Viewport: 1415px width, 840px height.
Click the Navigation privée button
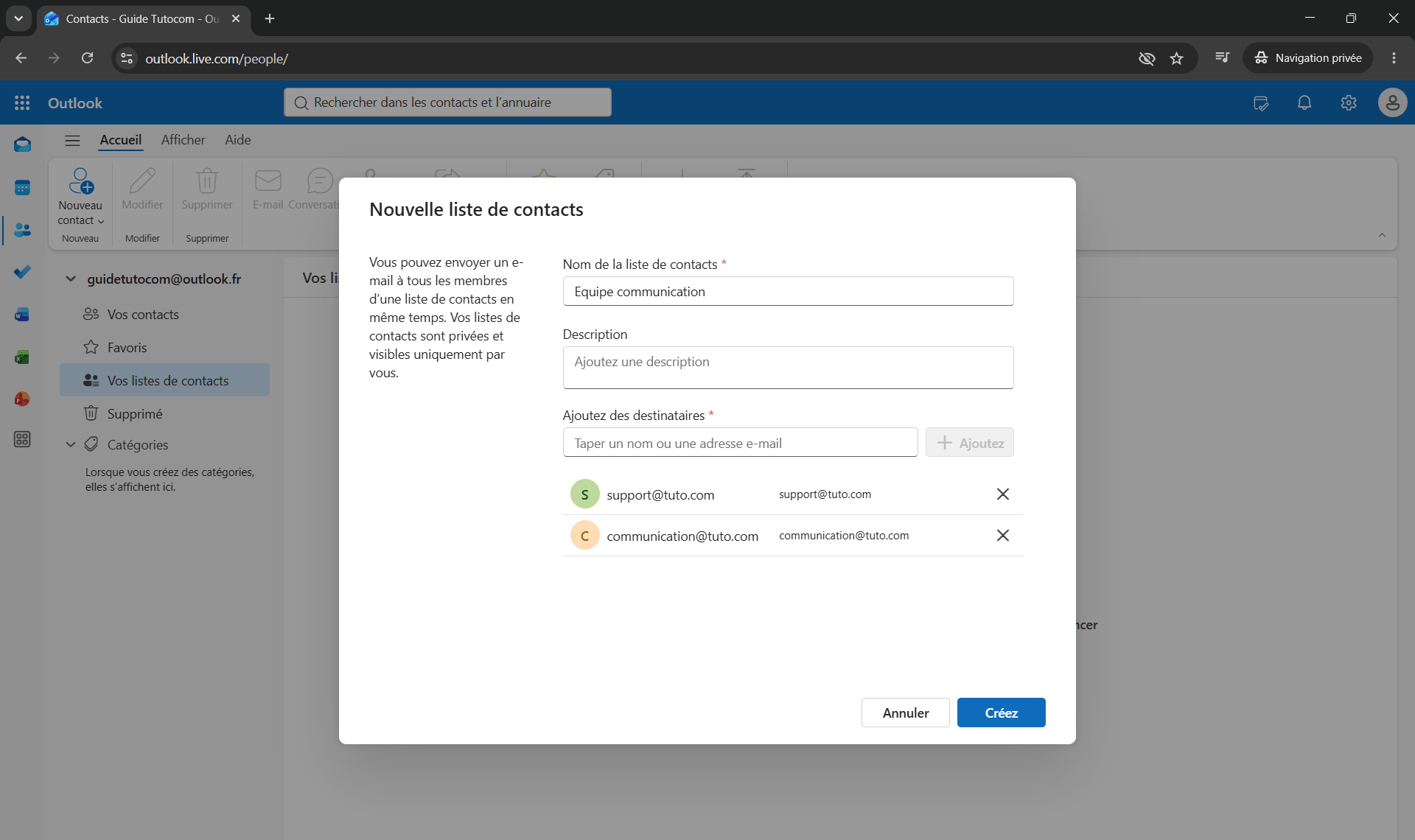pos(1308,58)
